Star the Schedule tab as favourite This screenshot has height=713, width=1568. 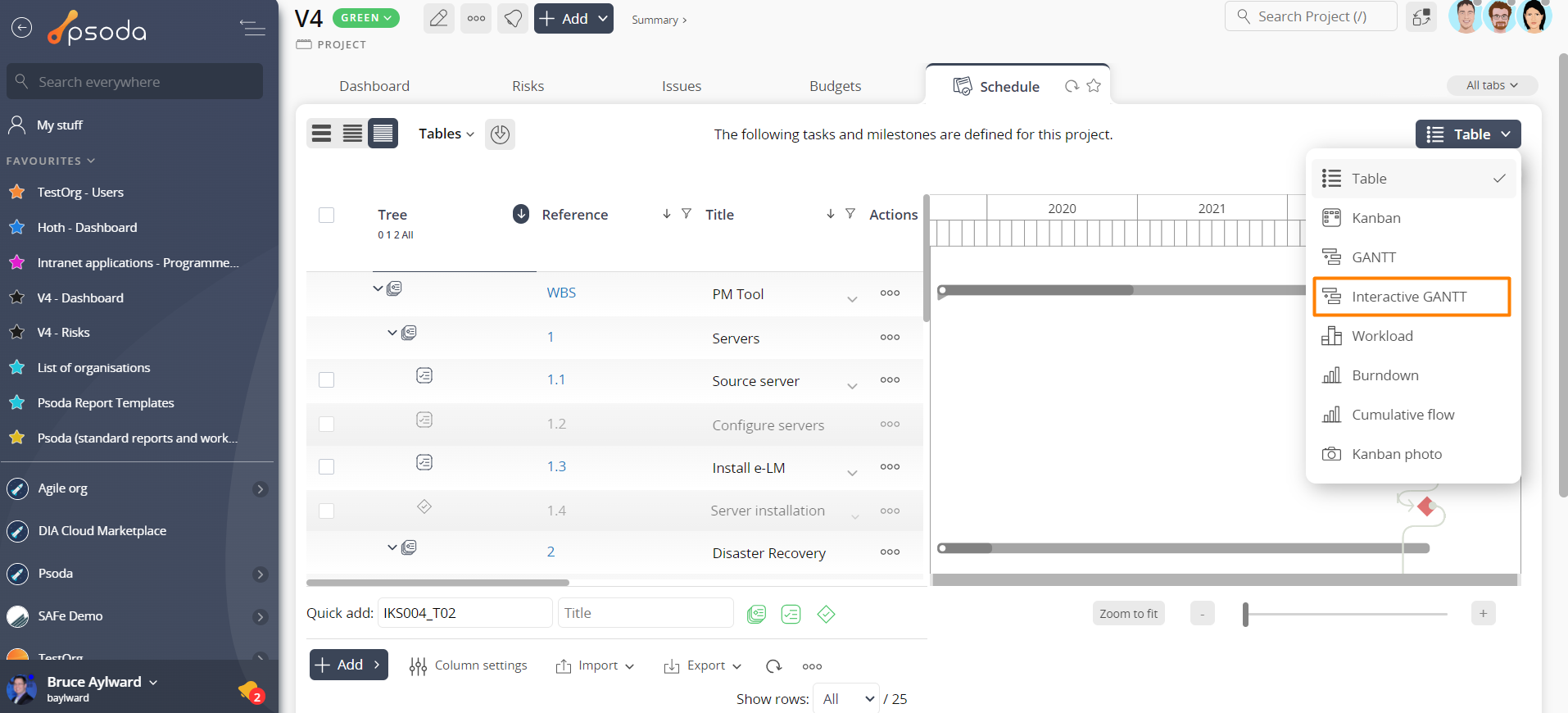pyautogui.click(x=1094, y=86)
